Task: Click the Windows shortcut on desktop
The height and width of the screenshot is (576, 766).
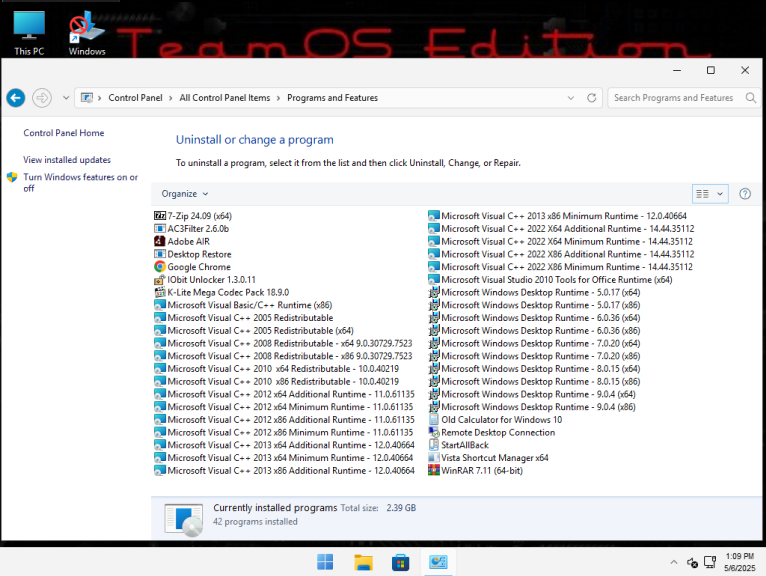Action: [x=87, y=33]
